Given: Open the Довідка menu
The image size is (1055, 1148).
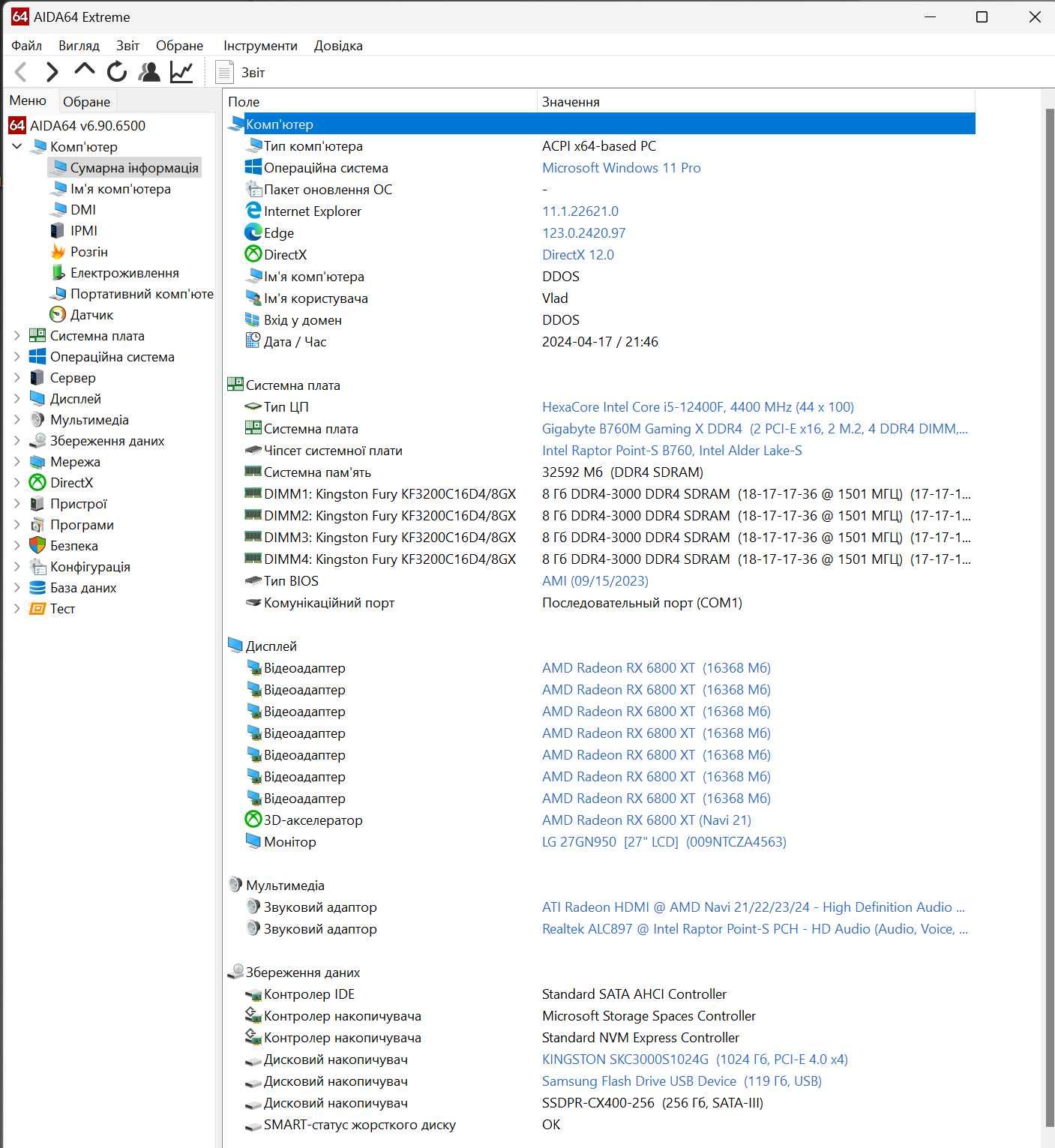Looking at the screenshot, I should [338, 45].
